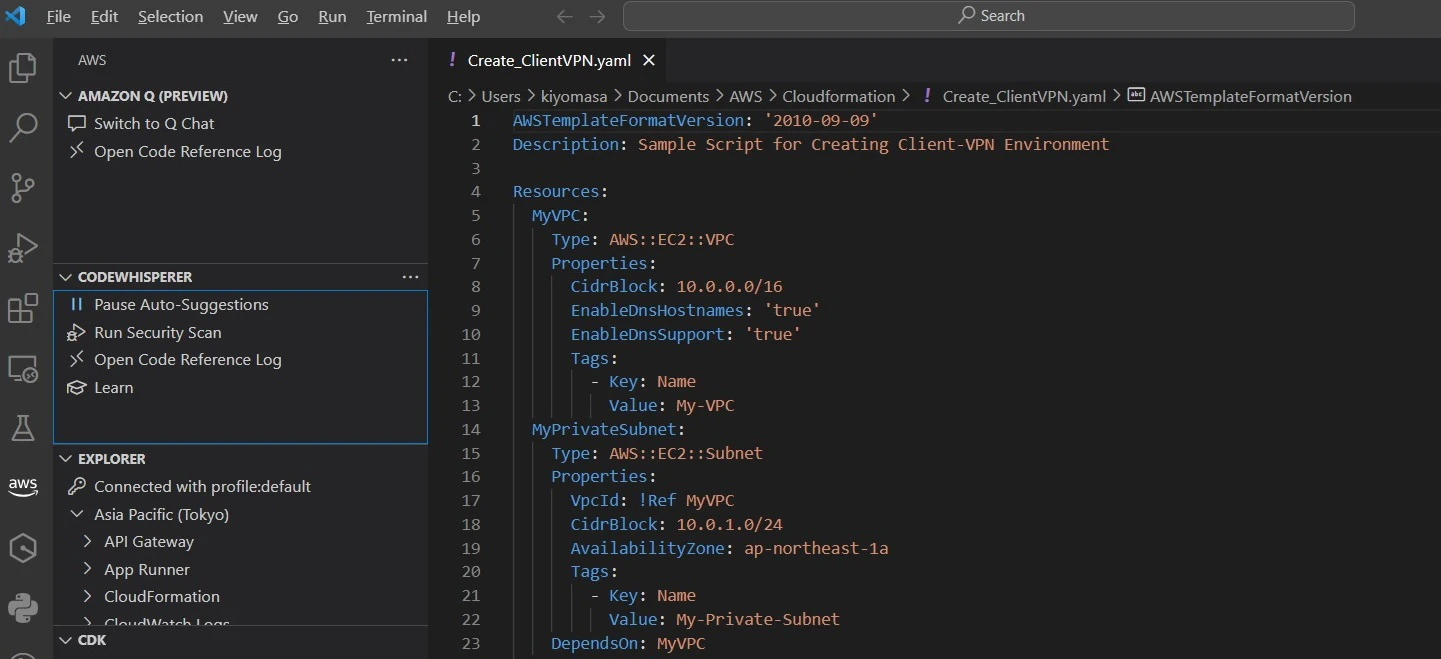Image resolution: width=1441 pixels, height=659 pixels.
Task: Click the Search command center box
Action: tap(988, 16)
